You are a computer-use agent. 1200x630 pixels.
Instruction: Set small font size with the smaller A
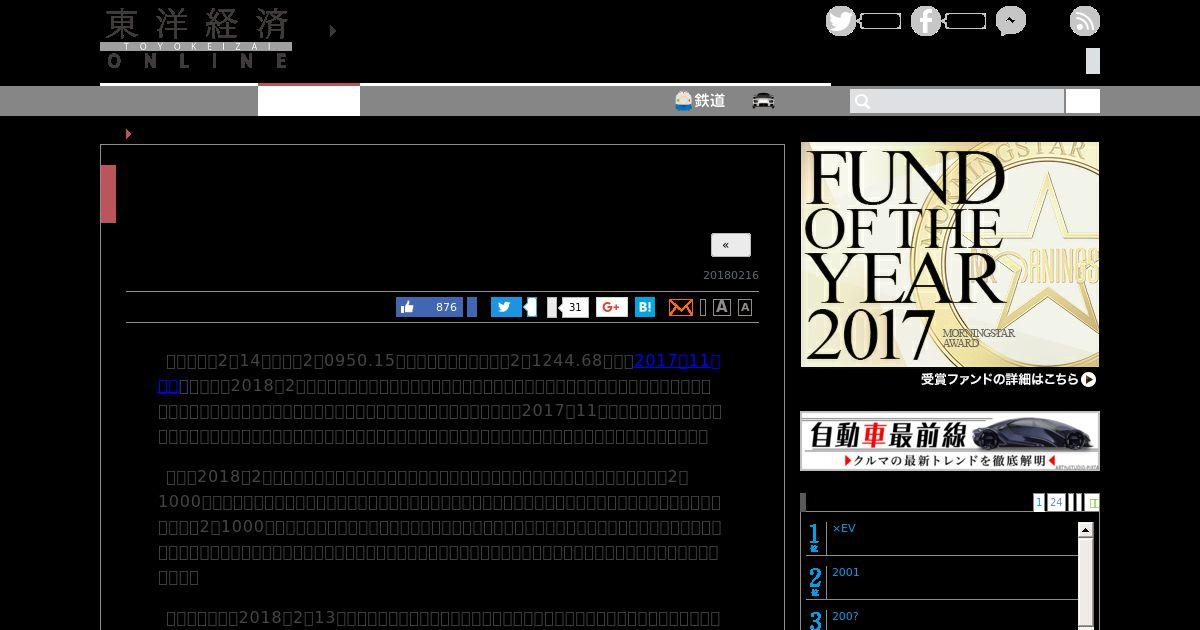coord(745,308)
